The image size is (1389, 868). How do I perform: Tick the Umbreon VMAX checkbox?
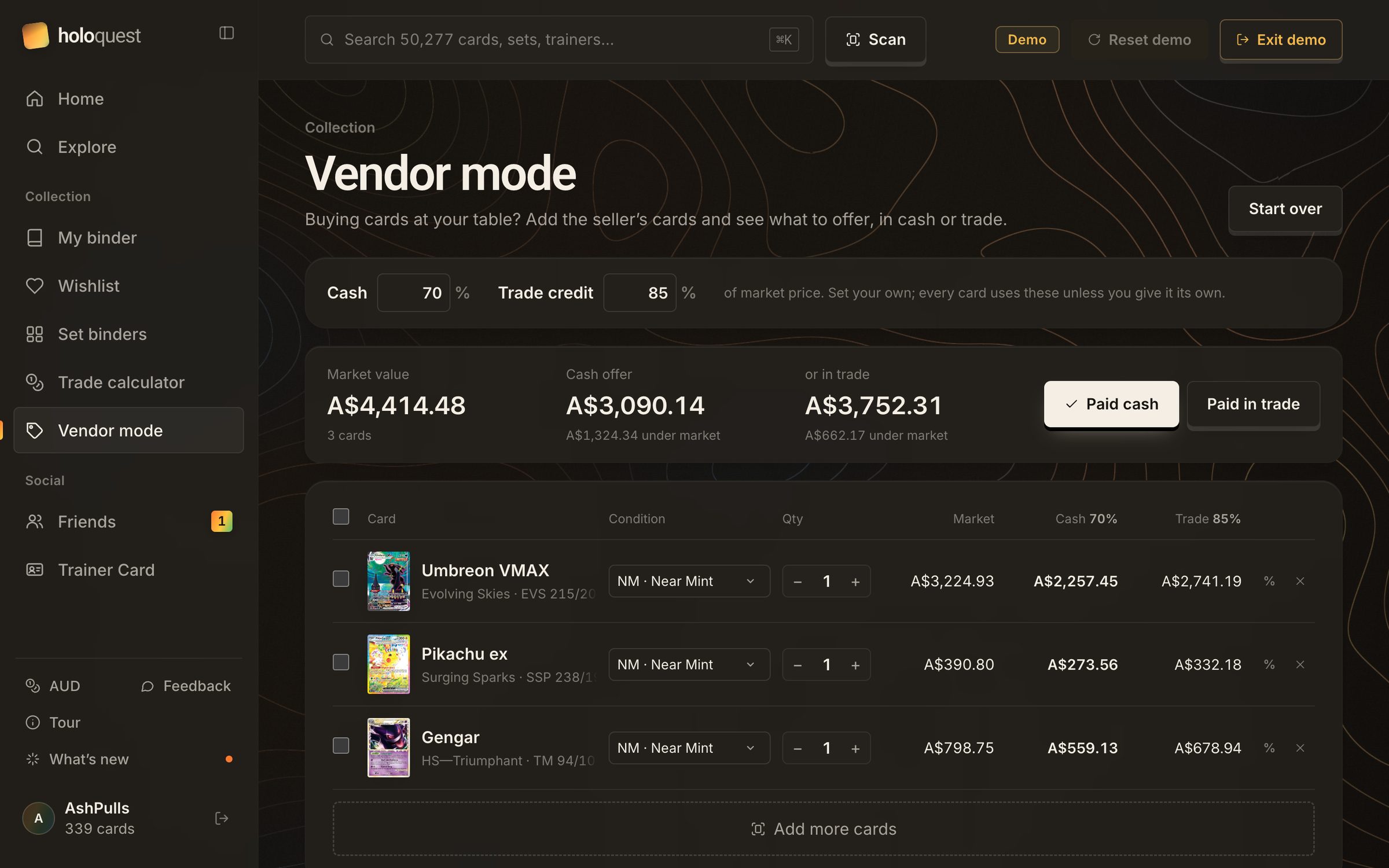pyautogui.click(x=341, y=579)
